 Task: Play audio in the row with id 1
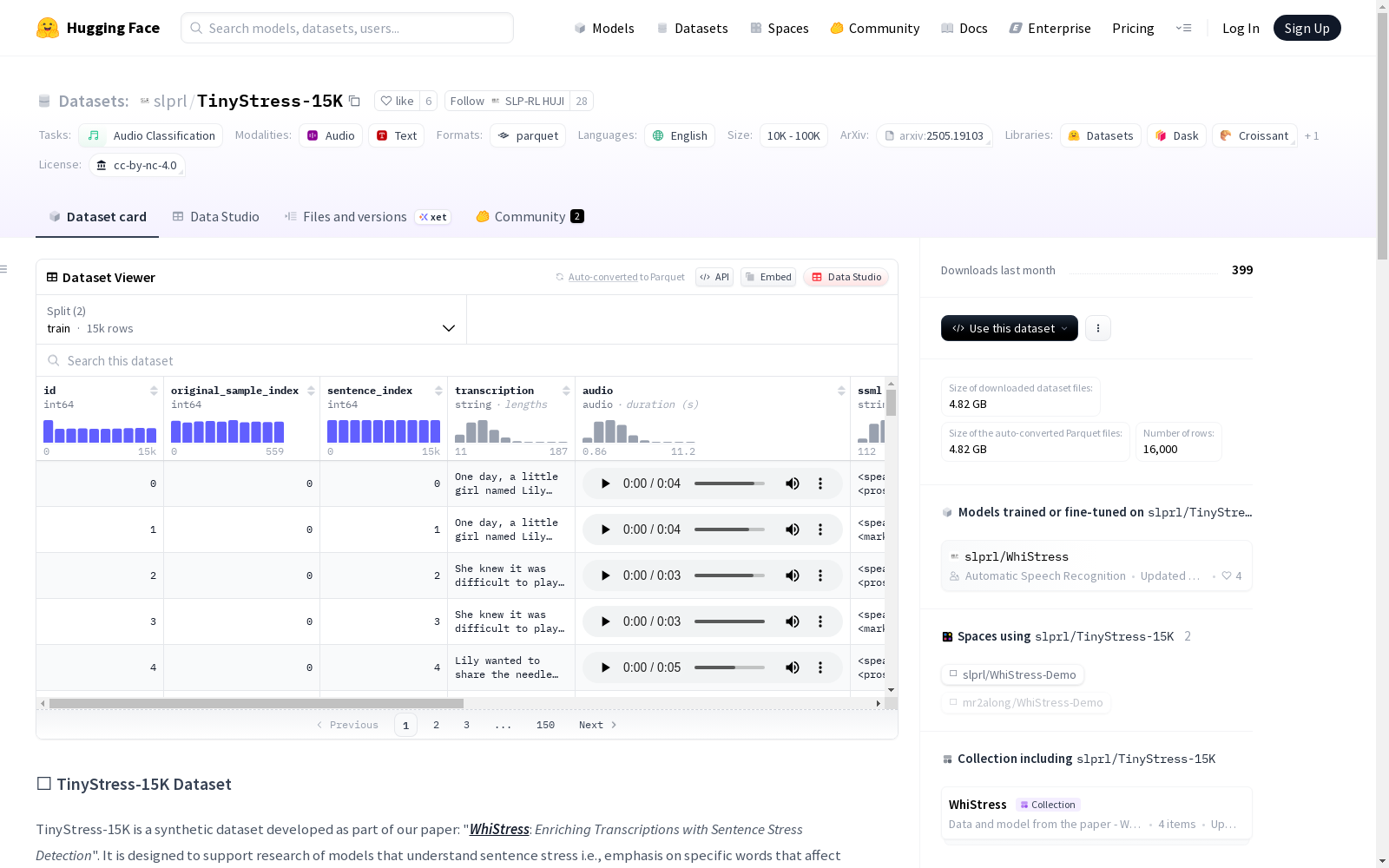click(605, 529)
